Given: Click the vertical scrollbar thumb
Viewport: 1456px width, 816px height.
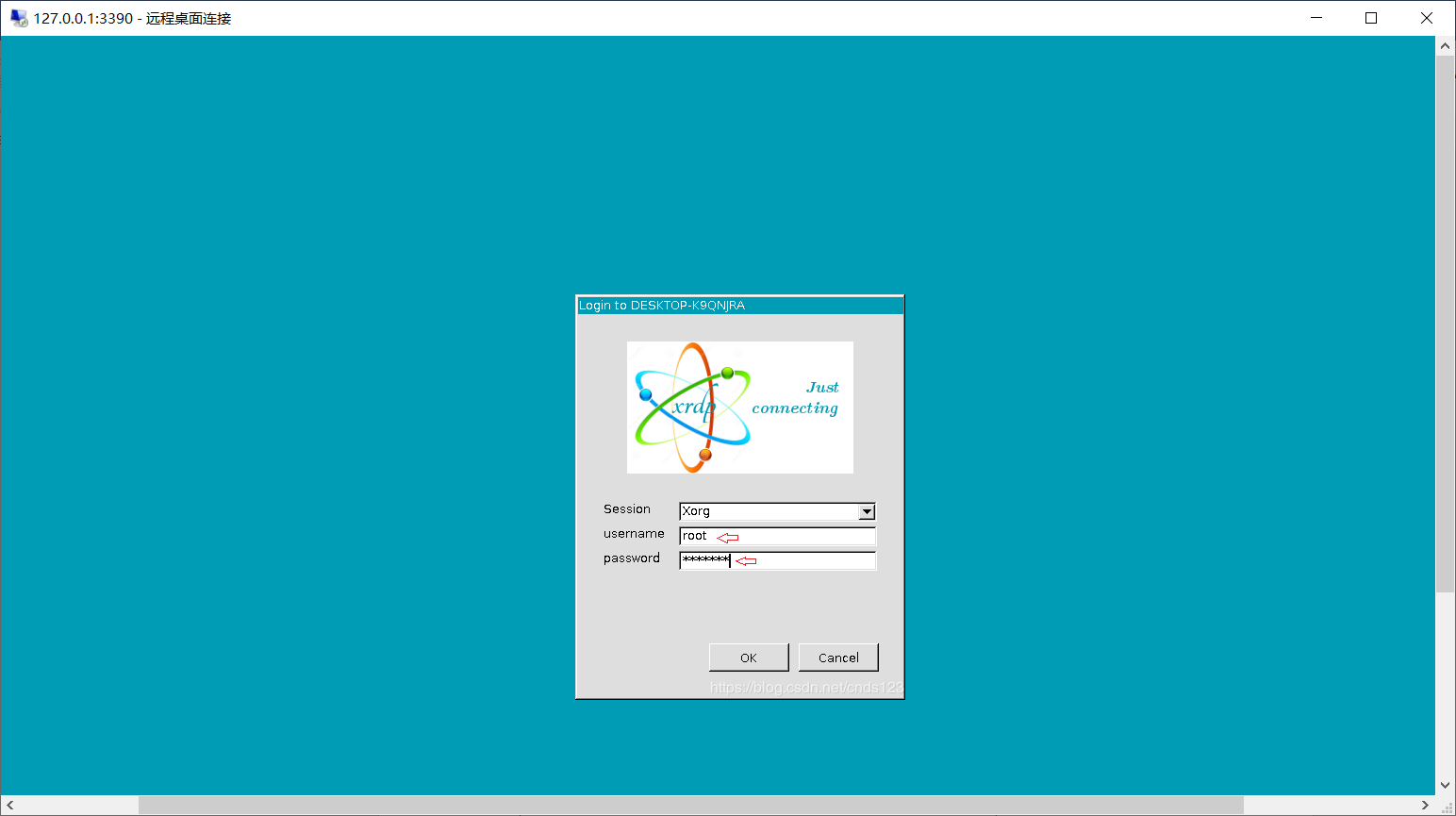Looking at the screenshot, I should (1445, 324).
